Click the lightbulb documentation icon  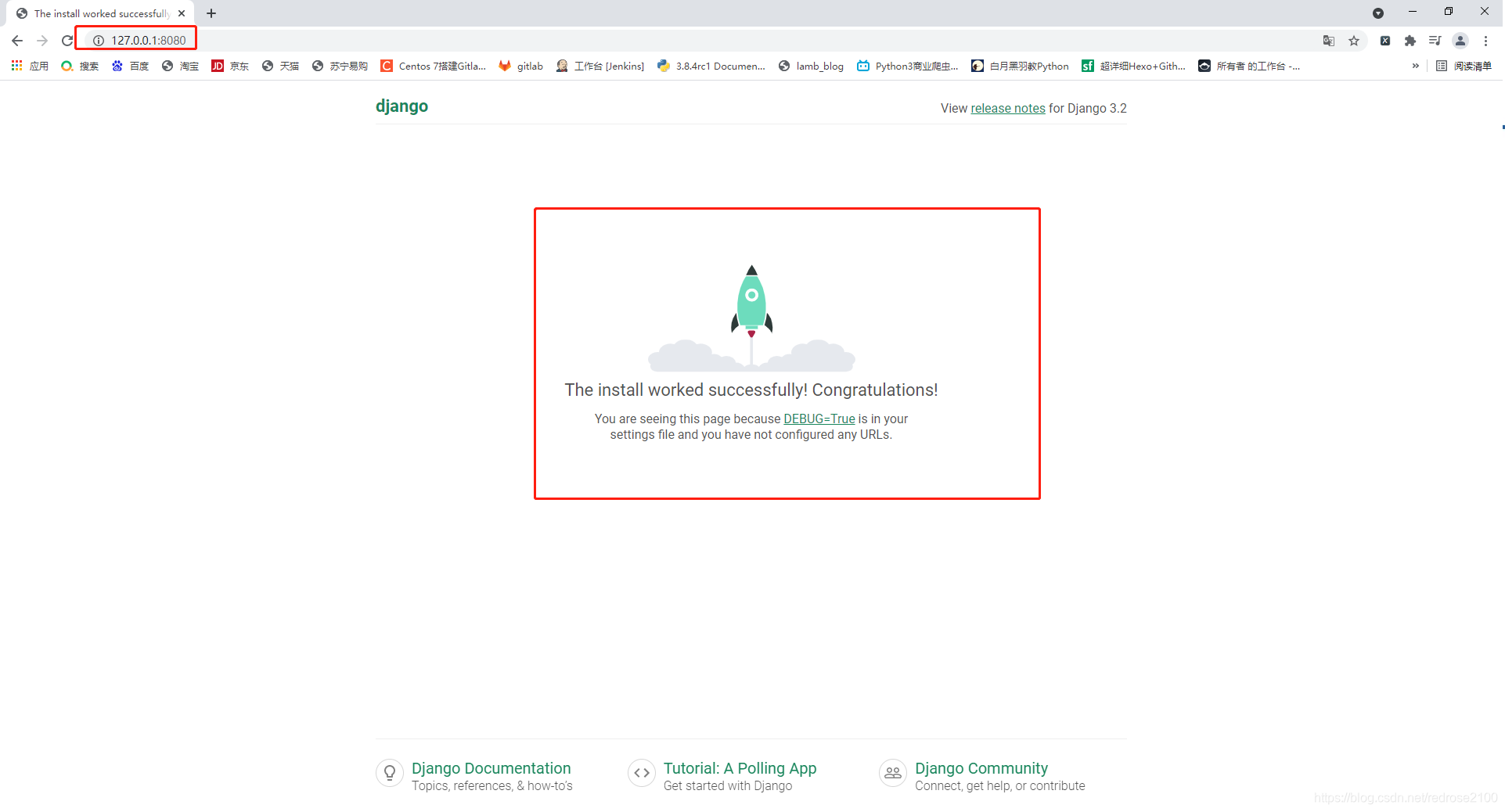tap(390, 773)
